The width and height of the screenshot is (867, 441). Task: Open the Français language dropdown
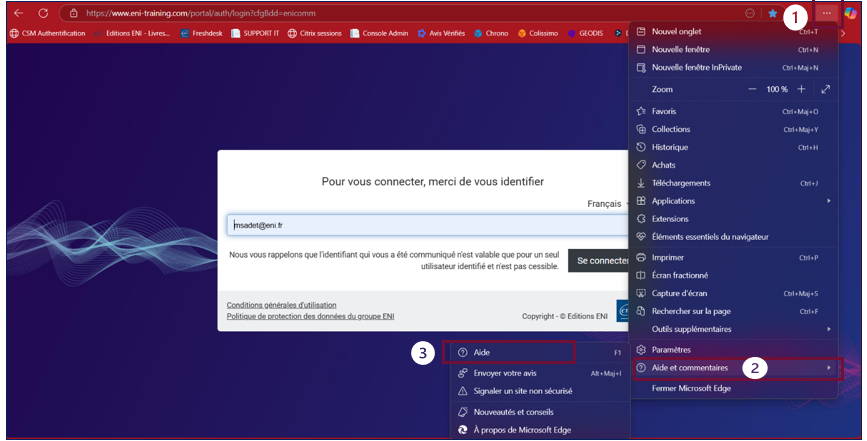(x=607, y=204)
